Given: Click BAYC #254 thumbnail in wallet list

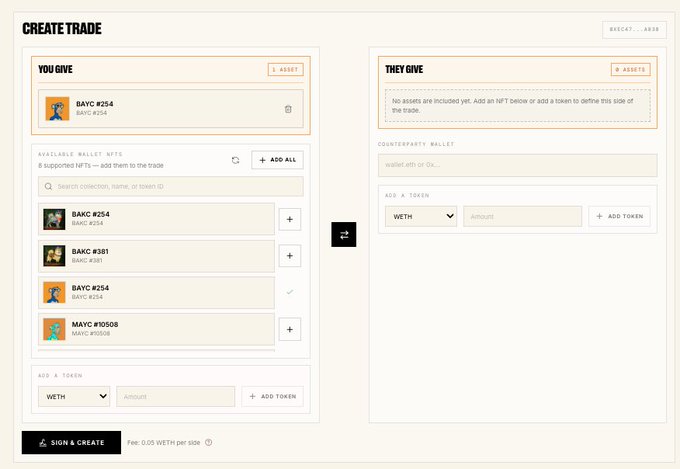Looking at the screenshot, I should click(54, 292).
